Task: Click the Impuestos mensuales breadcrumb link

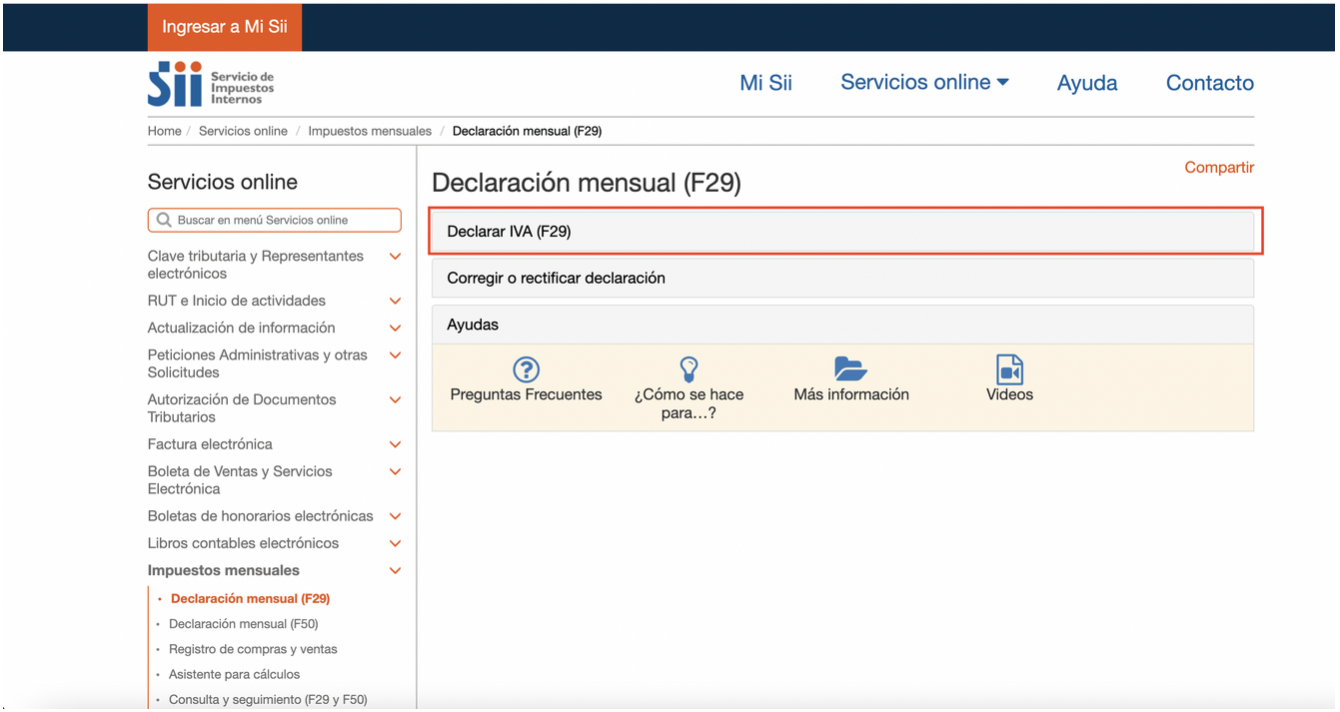Action: (x=369, y=130)
